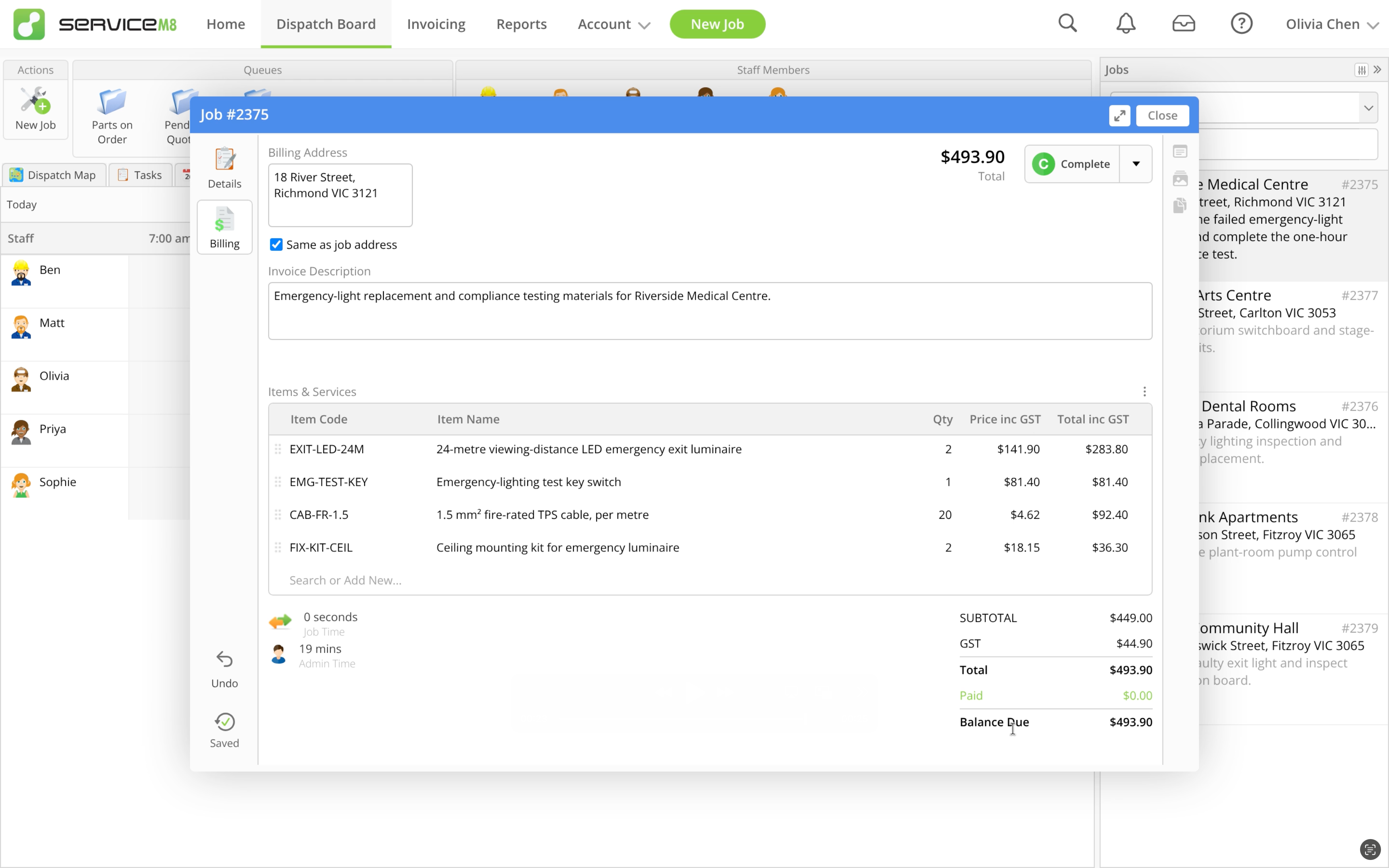The height and width of the screenshot is (868, 1389).
Task: Click into the Billing Address field
Action: click(x=340, y=195)
